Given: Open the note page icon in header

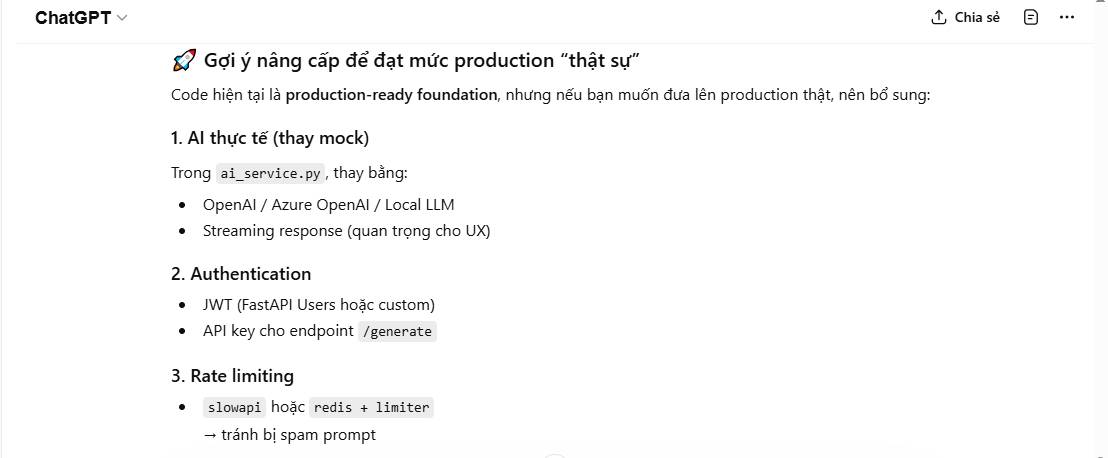Looking at the screenshot, I should point(1031,18).
